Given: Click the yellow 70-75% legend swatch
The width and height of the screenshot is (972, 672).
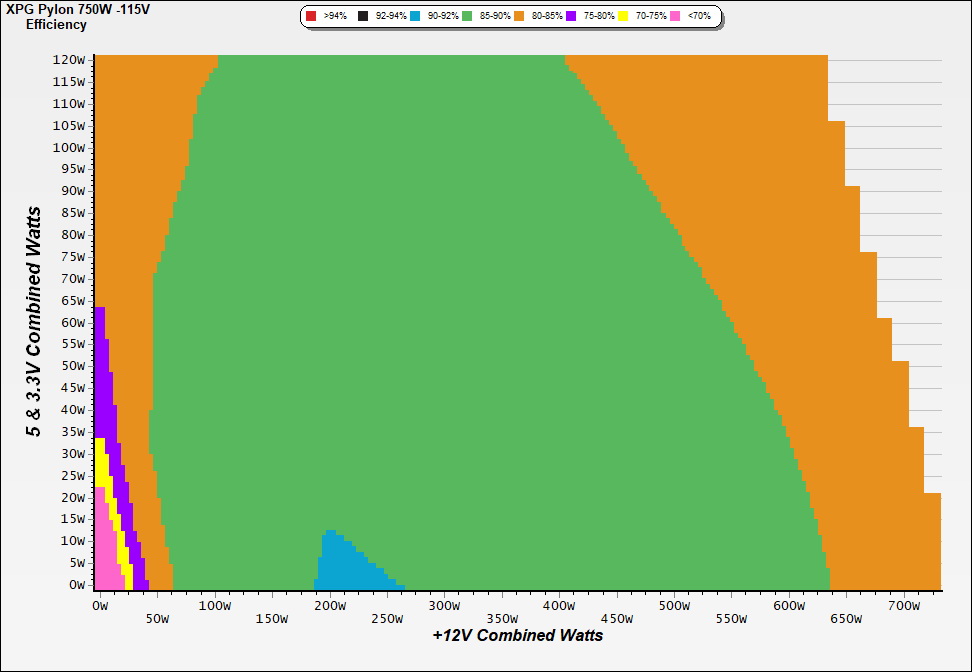Looking at the screenshot, I should click(x=623, y=17).
